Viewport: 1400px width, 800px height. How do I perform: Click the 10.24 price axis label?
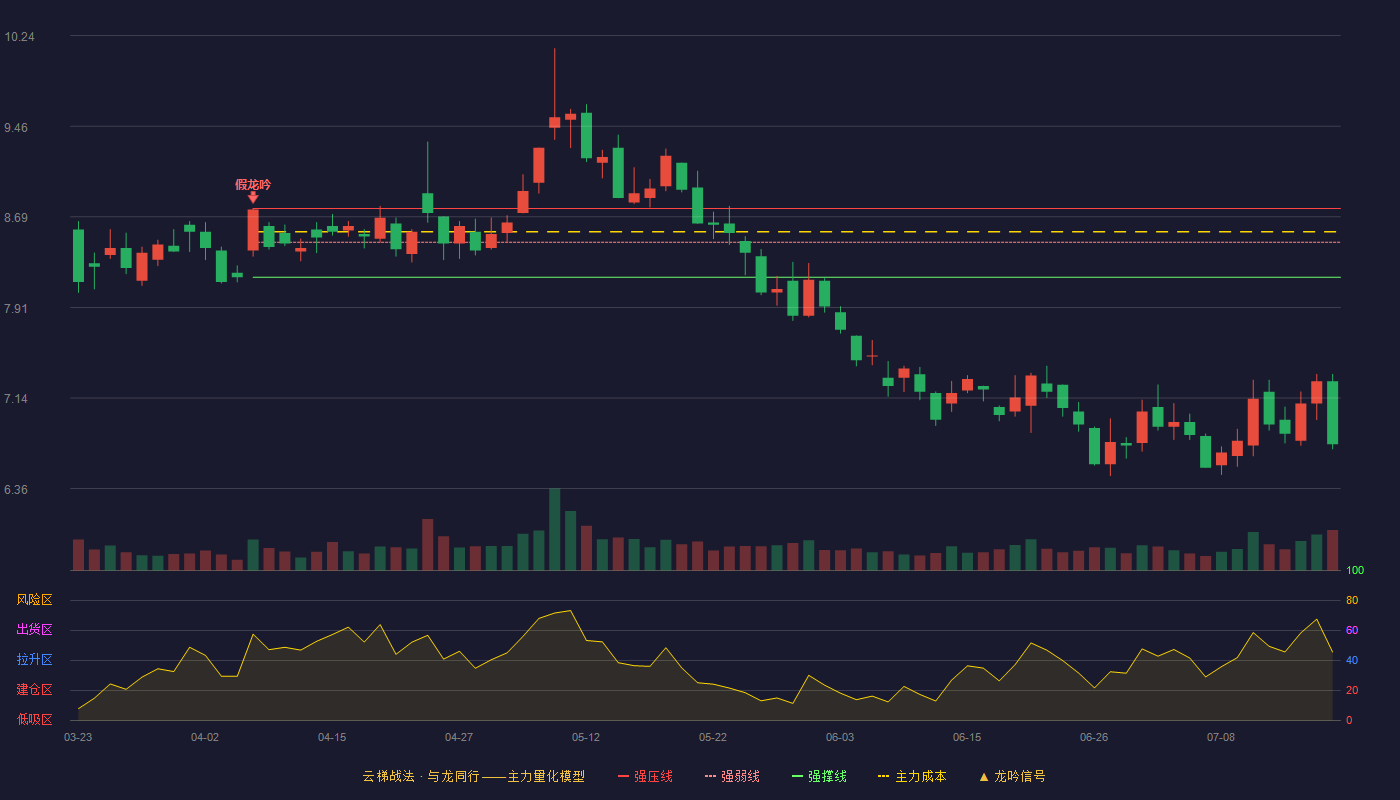pyautogui.click(x=19, y=37)
